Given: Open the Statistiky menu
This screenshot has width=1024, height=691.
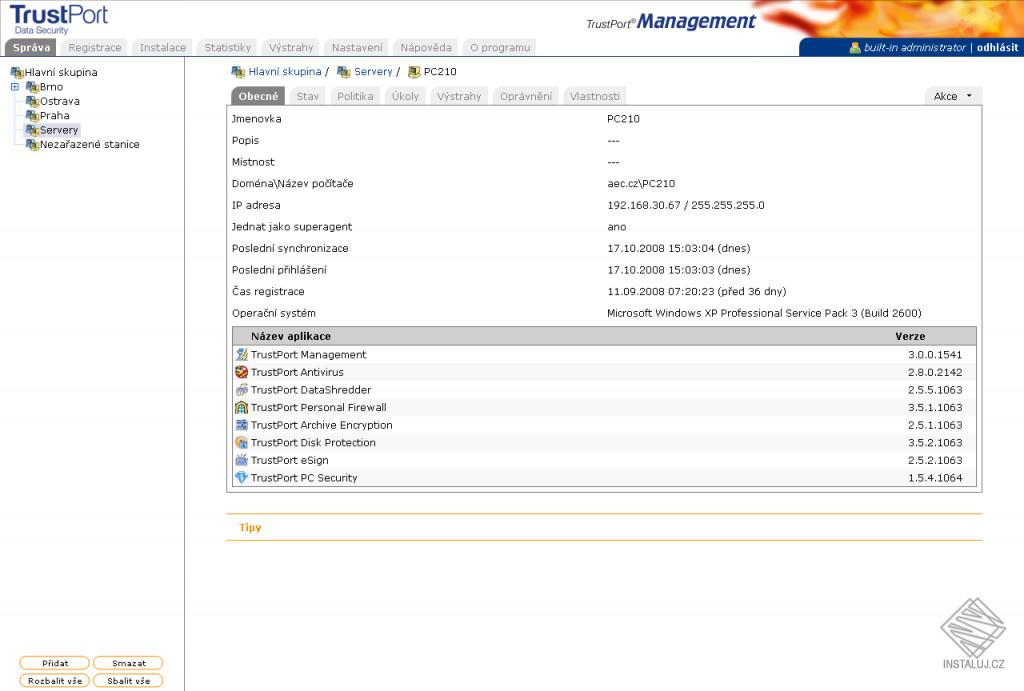Looking at the screenshot, I should pos(227,47).
